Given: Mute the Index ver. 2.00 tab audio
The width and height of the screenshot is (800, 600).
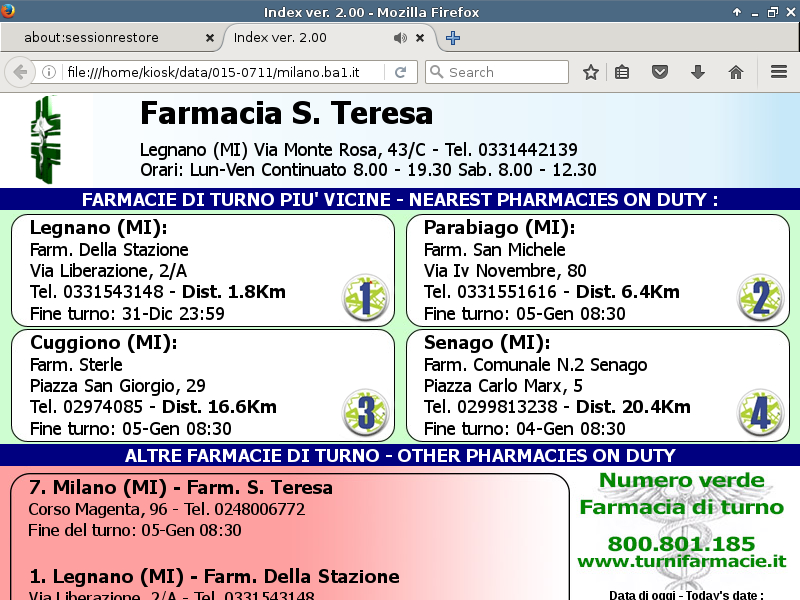Looking at the screenshot, I should 400,38.
